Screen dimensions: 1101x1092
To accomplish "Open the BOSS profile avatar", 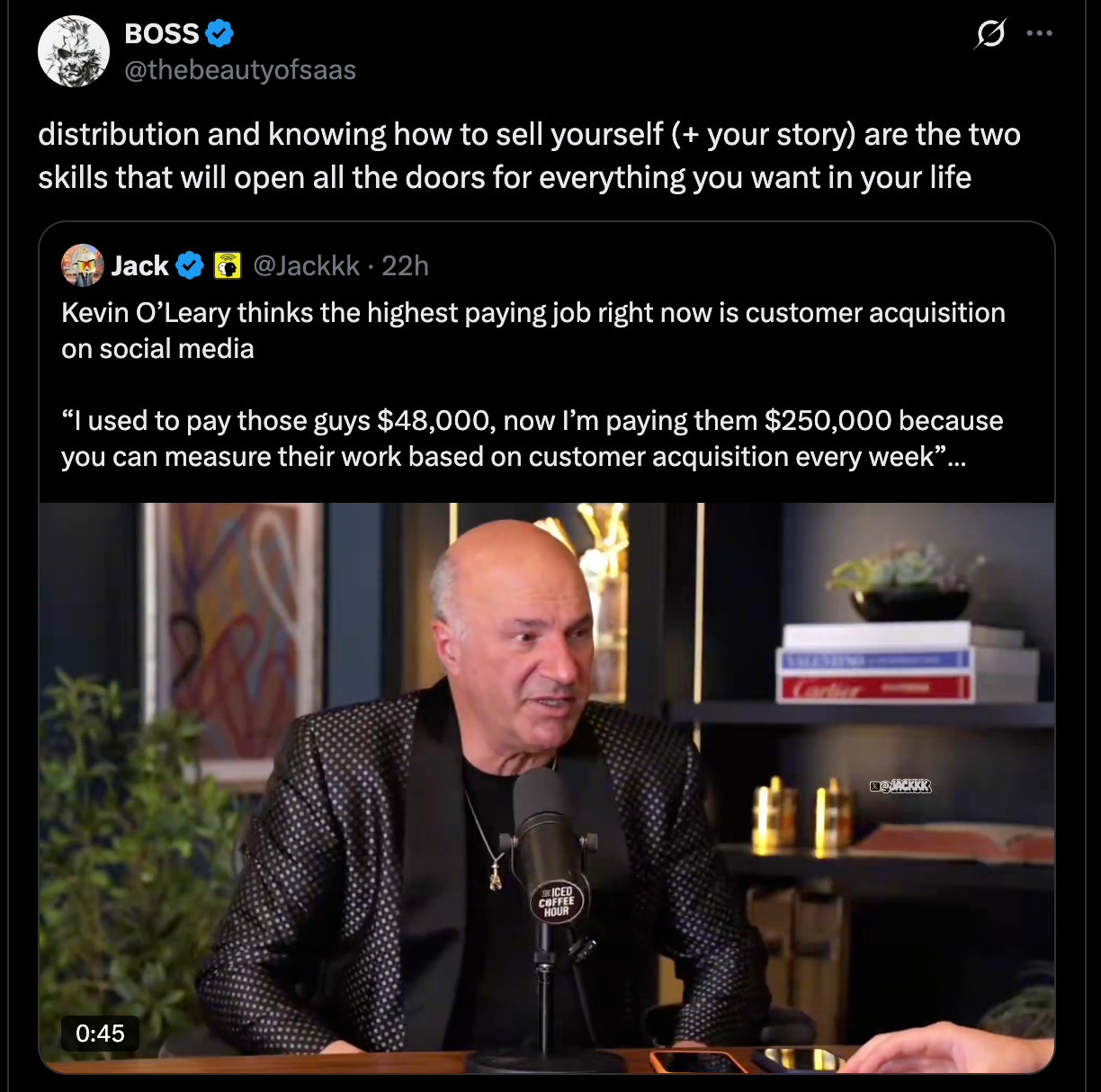I will tap(74, 51).
